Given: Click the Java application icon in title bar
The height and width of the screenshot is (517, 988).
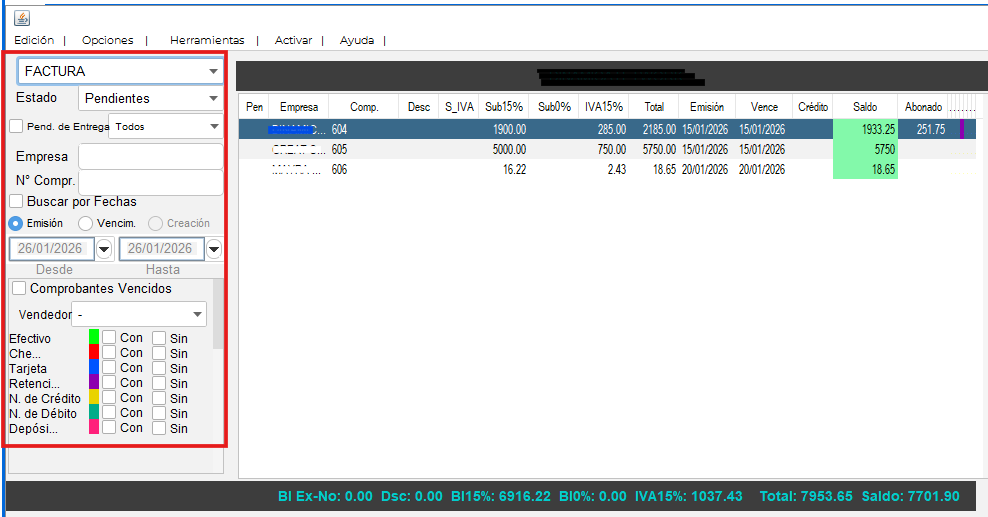Looking at the screenshot, I should point(21,18).
